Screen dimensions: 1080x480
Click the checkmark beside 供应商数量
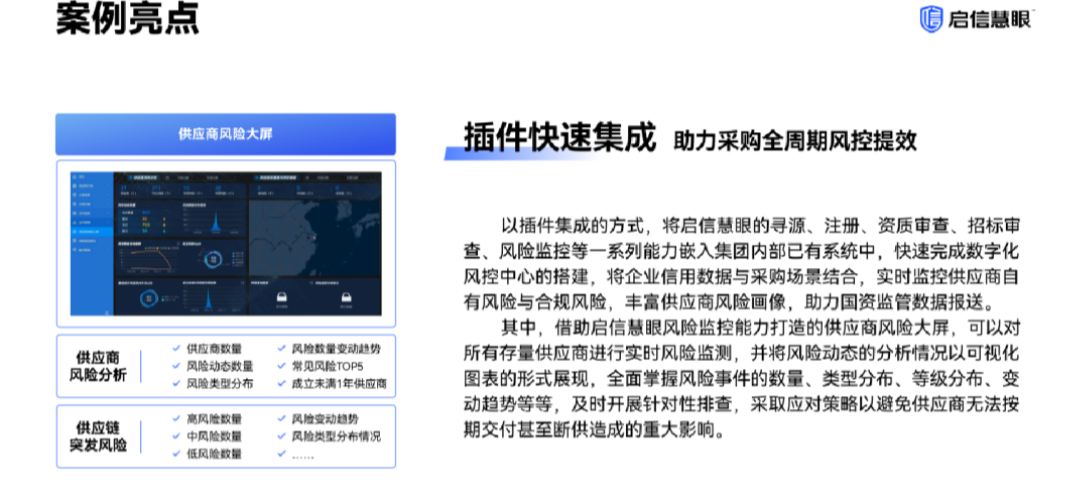[x=177, y=348]
